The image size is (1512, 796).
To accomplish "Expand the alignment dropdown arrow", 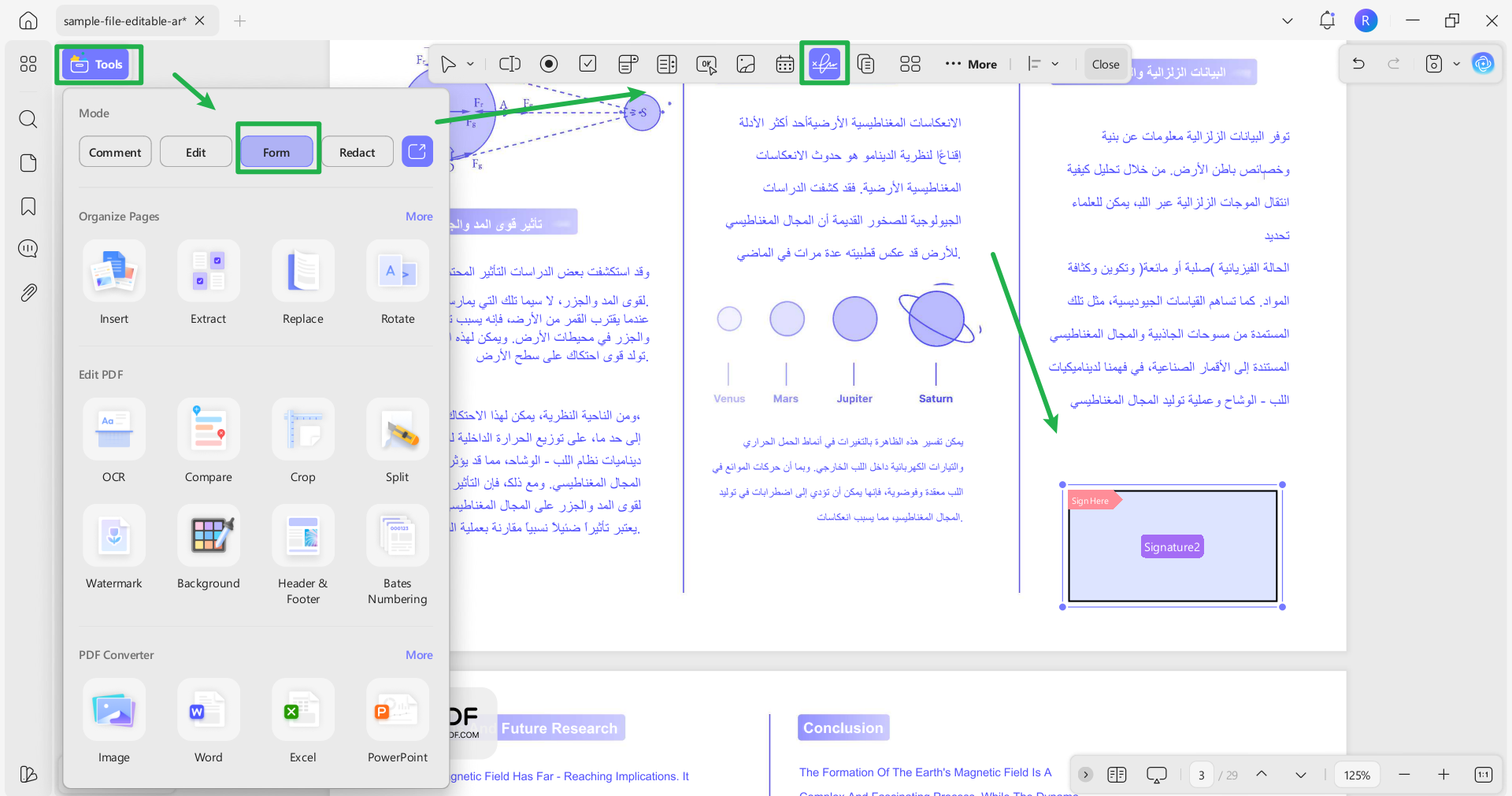I will coord(1055,64).
